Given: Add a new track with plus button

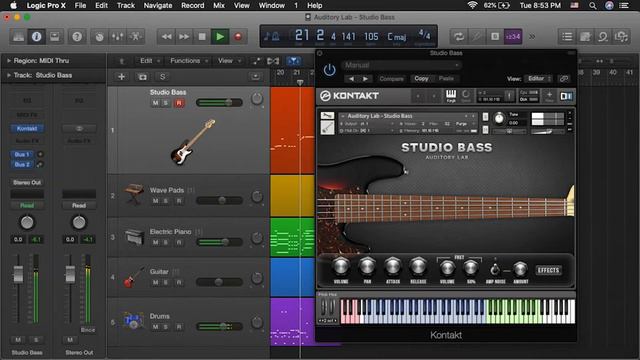Looking at the screenshot, I should (121, 77).
